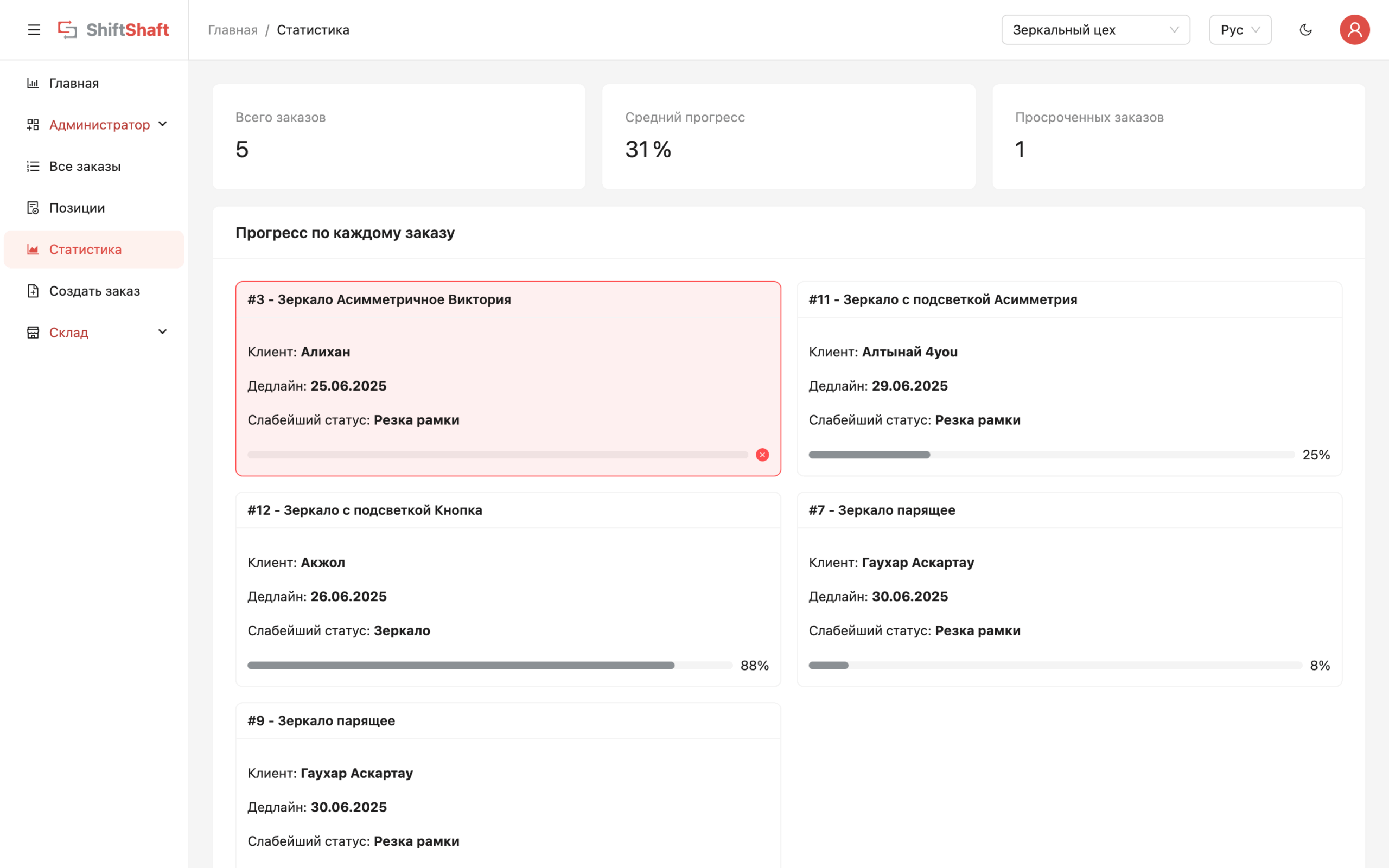Click the Главная chart icon in sidebar
The image size is (1389, 868).
(x=33, y=83)
